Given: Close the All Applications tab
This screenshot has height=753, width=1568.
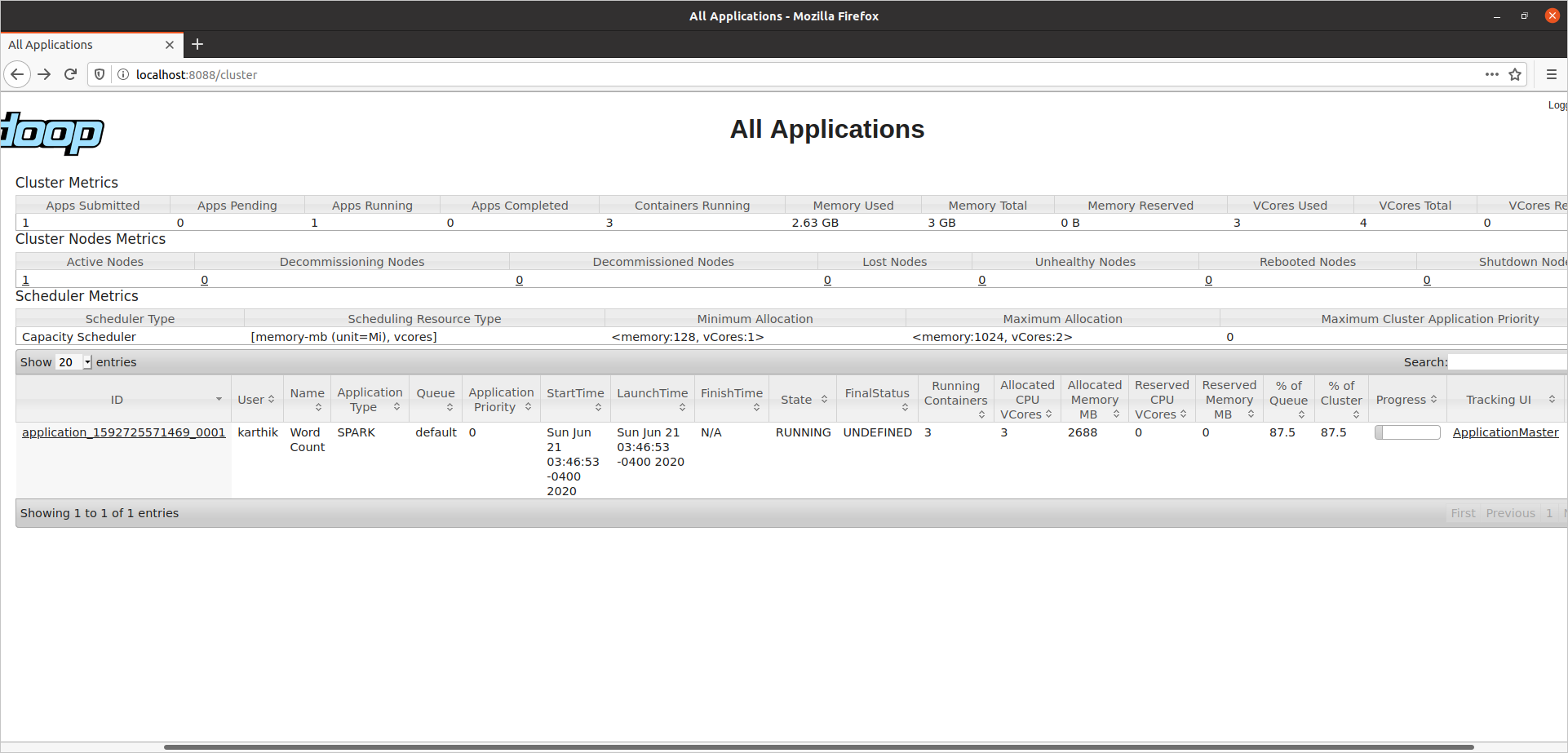Looking at the screenshot, I should 170,45.
